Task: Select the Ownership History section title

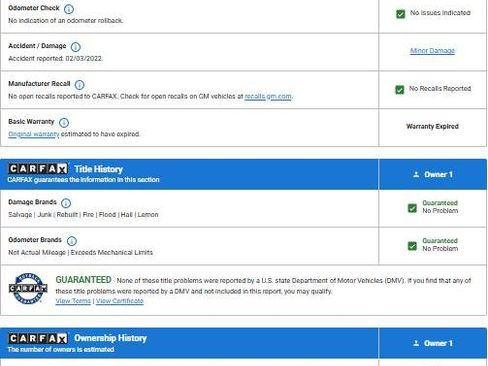Action: pos(110,338)
